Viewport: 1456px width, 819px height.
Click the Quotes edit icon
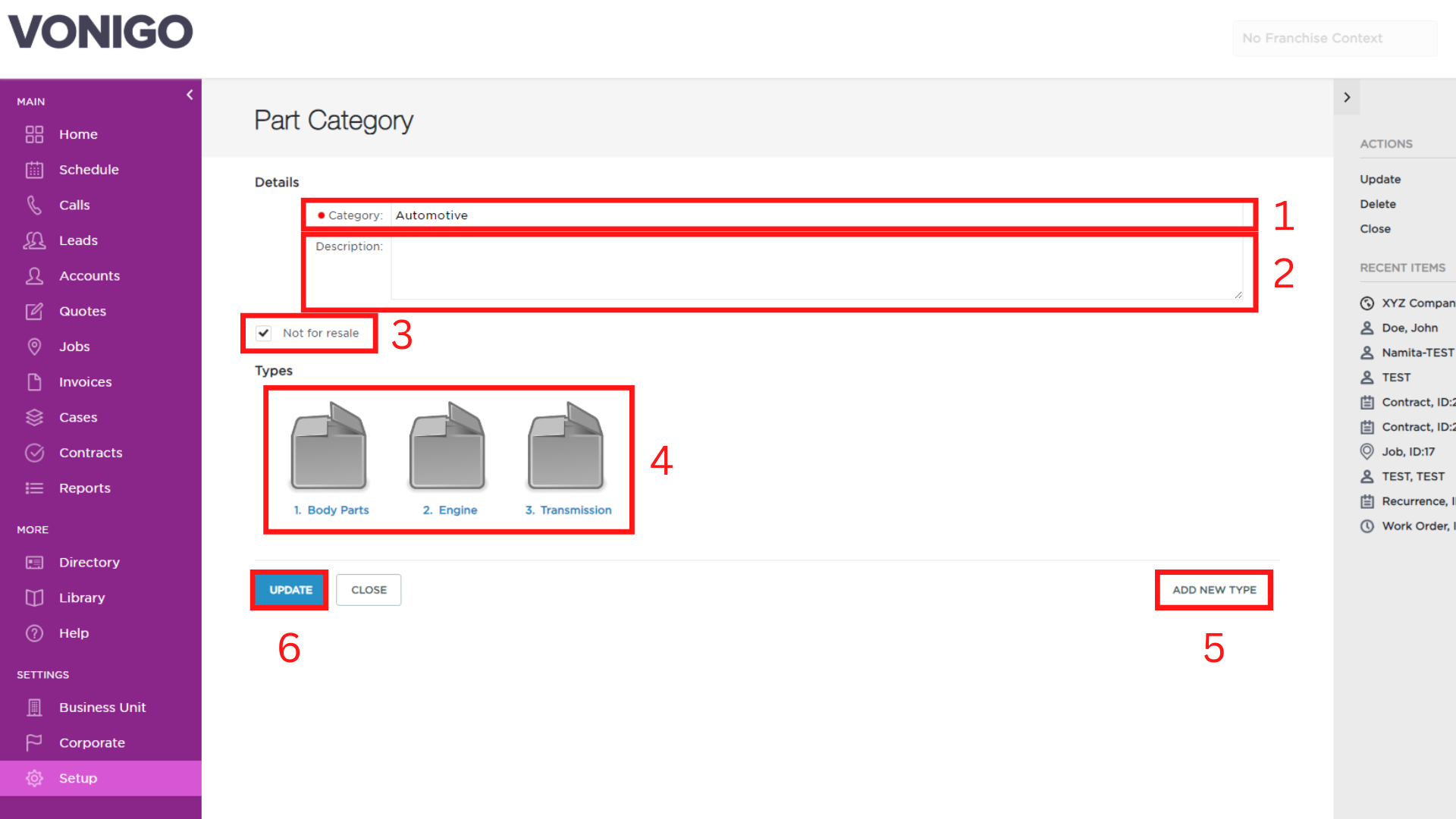[34, 311]
